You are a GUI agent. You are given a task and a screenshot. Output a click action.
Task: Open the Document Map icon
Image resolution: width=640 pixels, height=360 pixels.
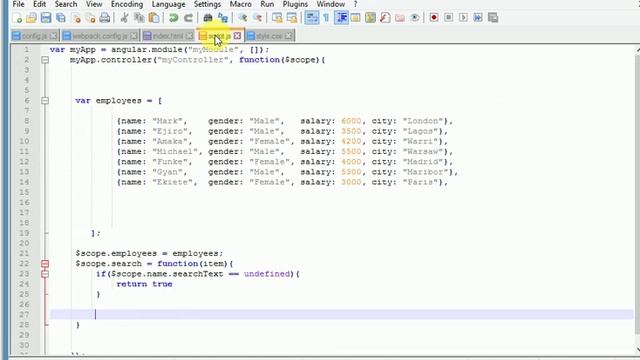370,18
